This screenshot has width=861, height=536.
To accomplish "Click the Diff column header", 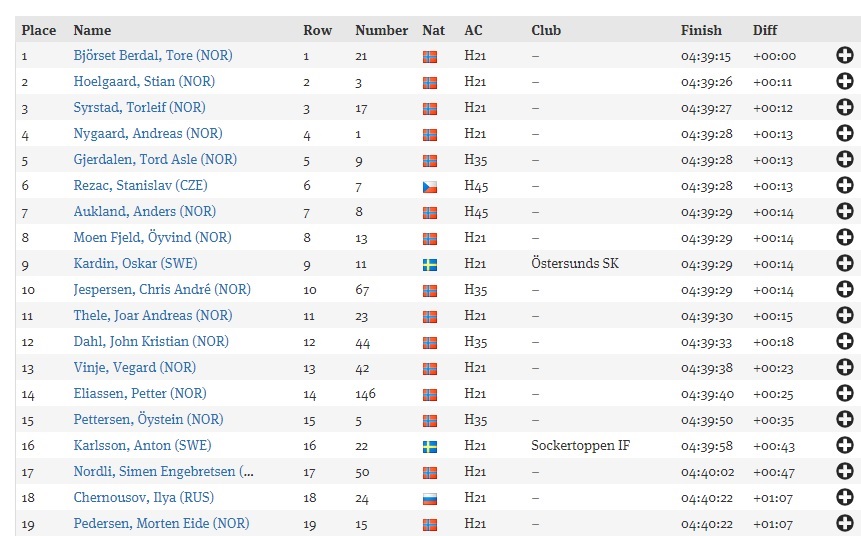I will [765, 30].
